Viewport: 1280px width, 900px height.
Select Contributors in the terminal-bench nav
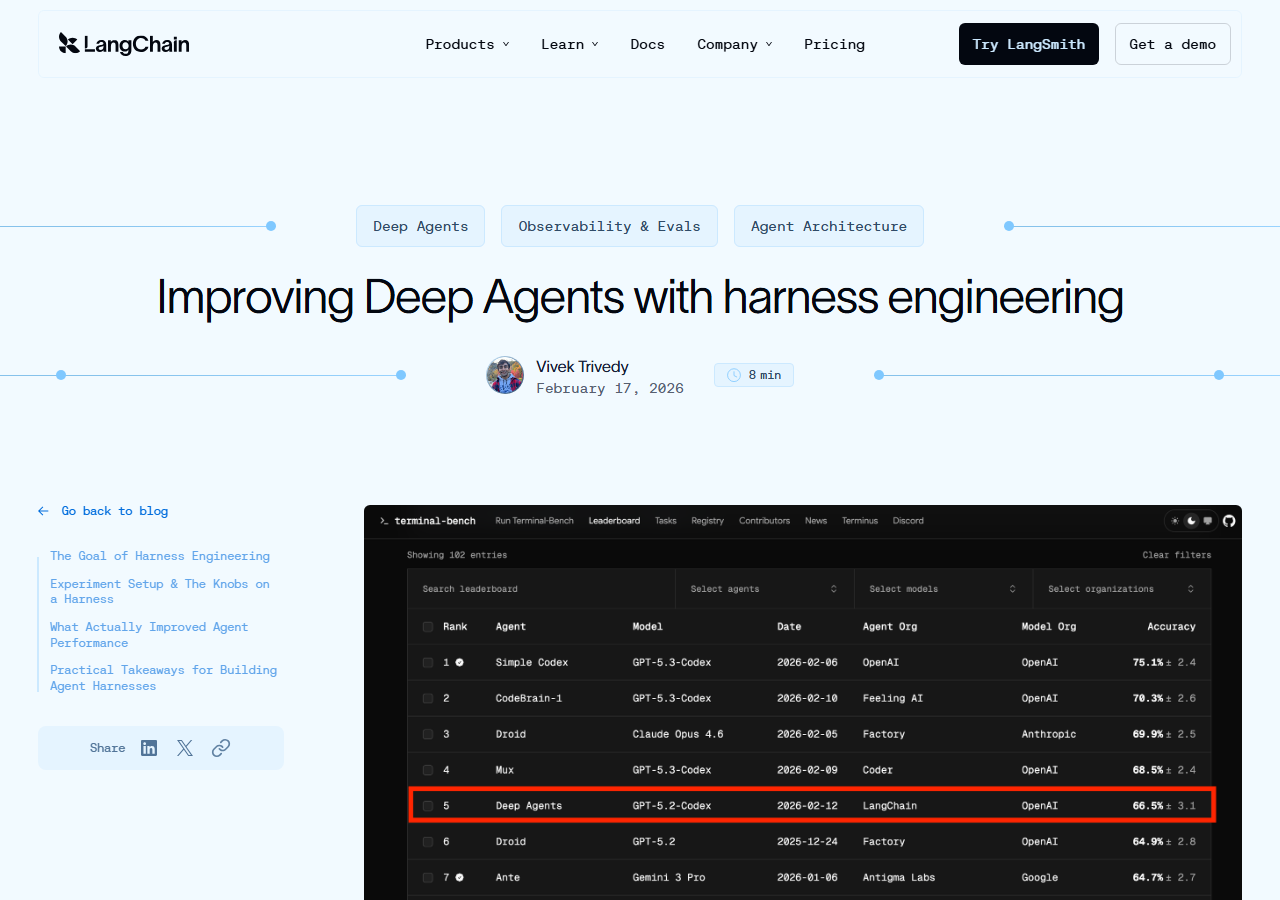point(765,521)
